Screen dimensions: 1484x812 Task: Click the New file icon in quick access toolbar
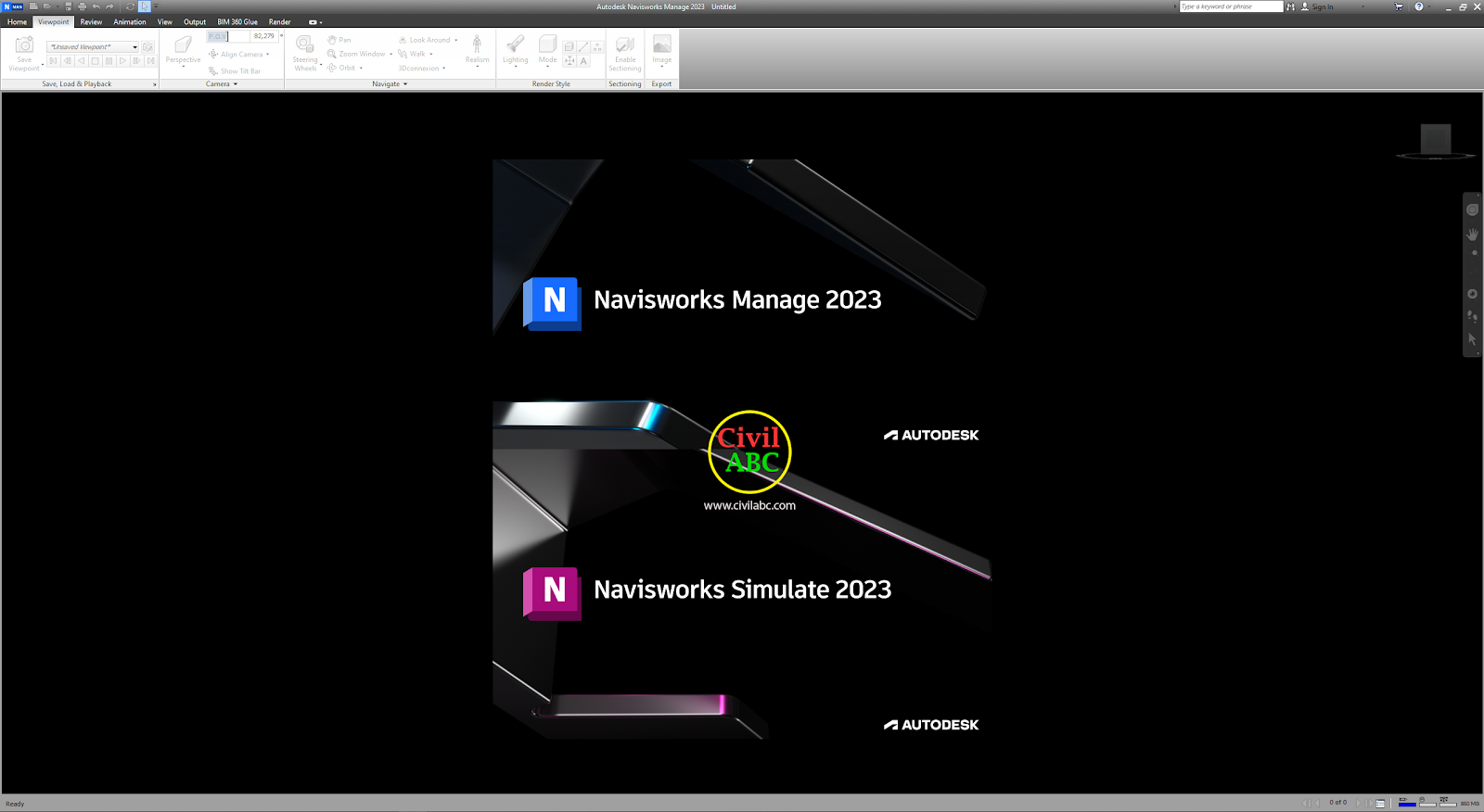click(x=33, y=6)
